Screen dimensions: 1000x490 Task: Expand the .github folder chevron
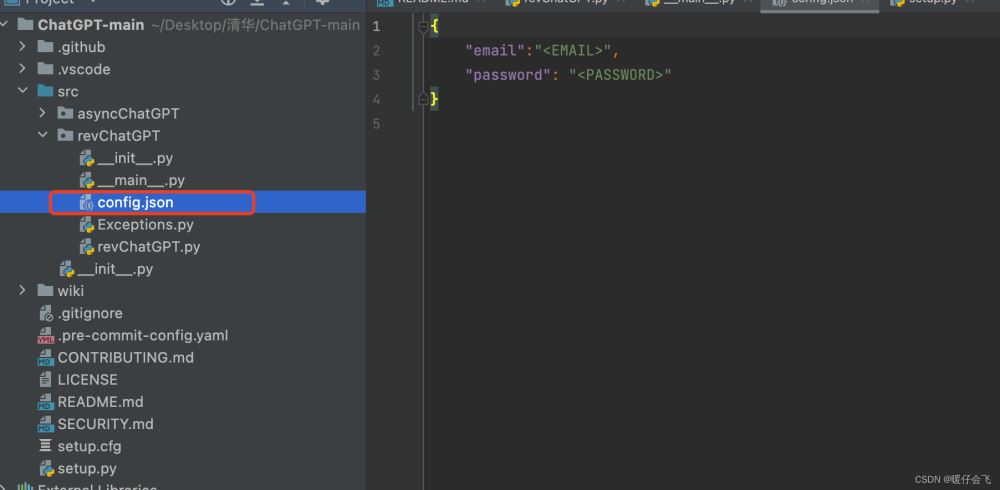click(x=22, y=47)
